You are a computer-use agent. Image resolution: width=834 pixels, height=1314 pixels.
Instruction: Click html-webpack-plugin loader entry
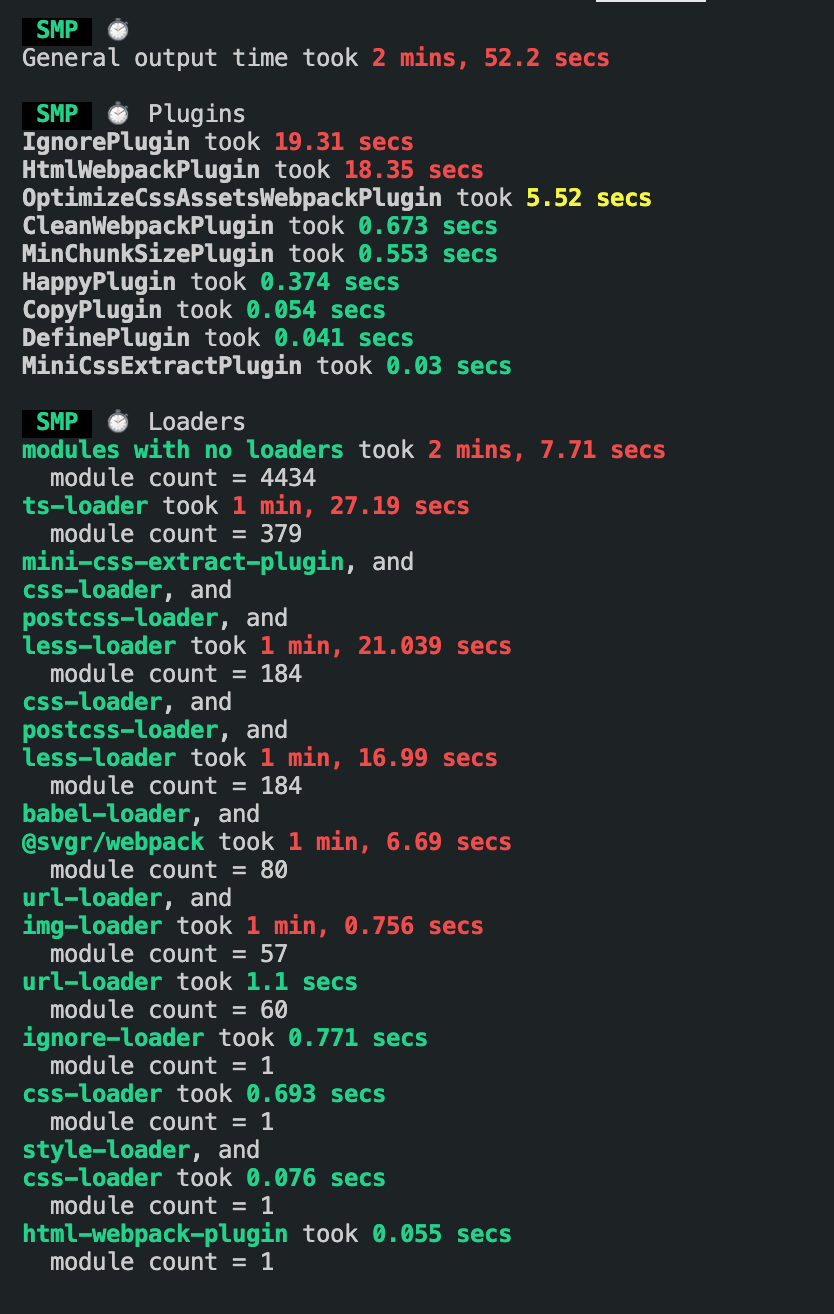pyautogui.click(x=155, y=1234)
